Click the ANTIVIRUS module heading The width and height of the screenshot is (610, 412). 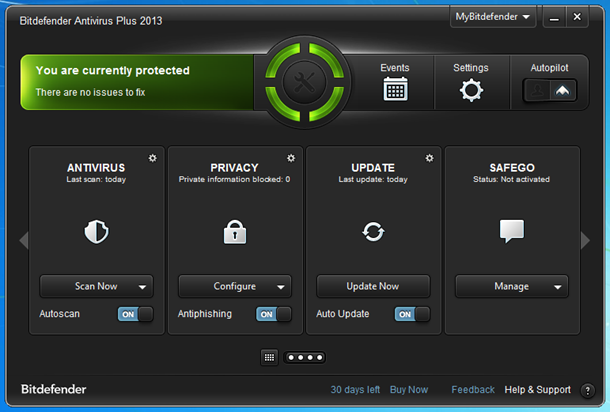tap(96, 168)
